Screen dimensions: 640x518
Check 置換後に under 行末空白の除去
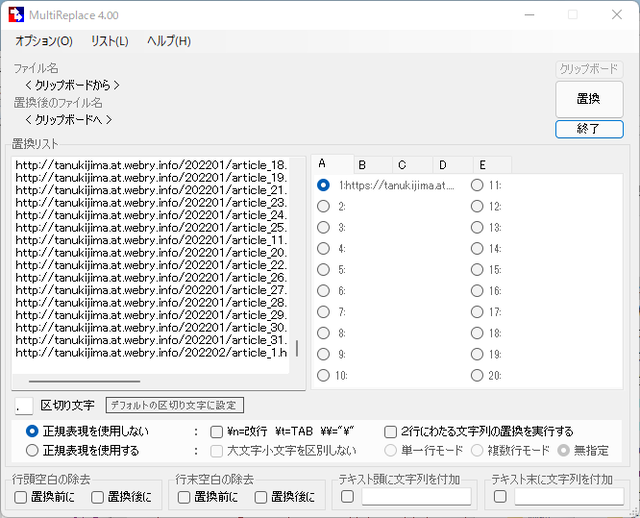261,497
